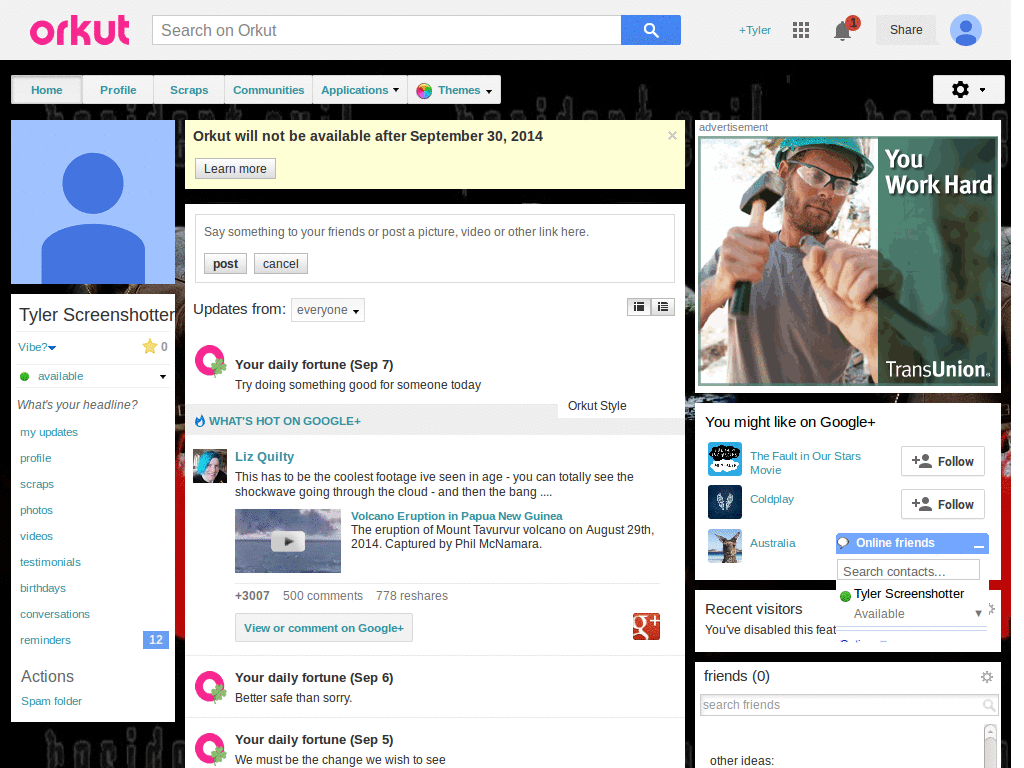Open photos in sidebar
Image resolution: width=1024 pixels, height=768 pixels.
[37, 510]
